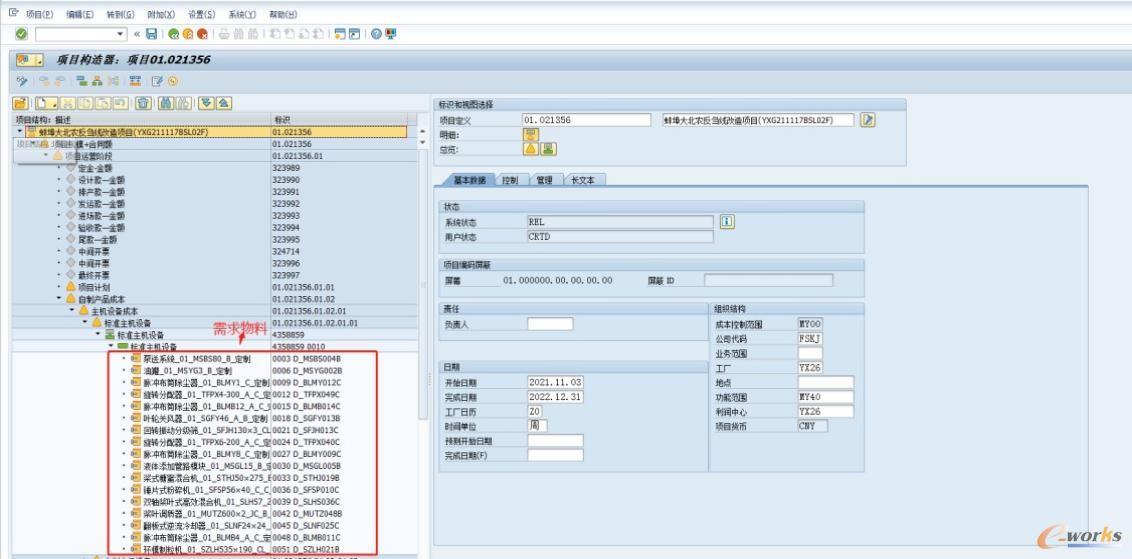Image resolution: width=1132 pixels, height=559 pixels.
Task: Click the 明细 detail icon button
Action: (x=531, y=134)
